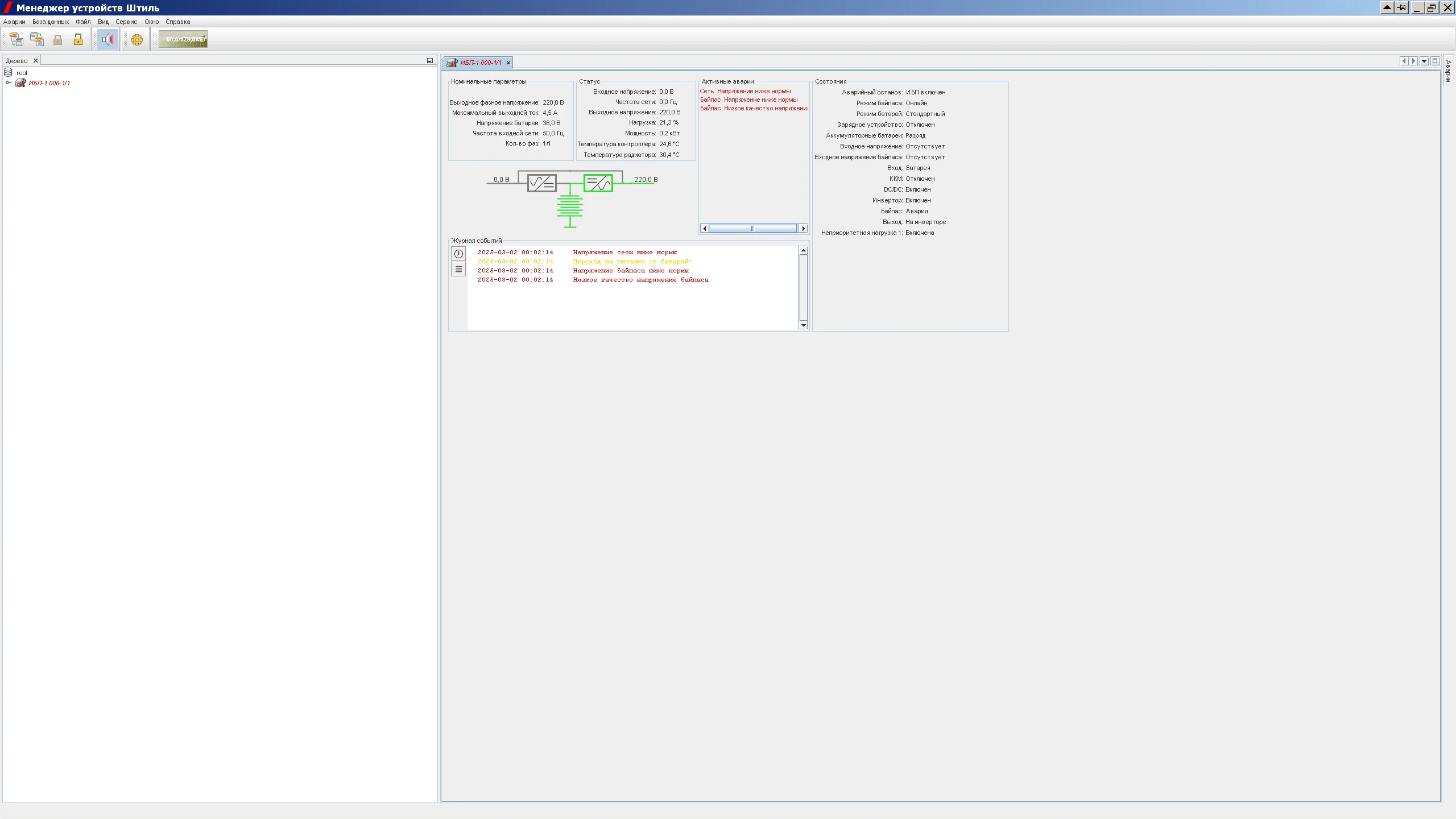Click the Температура радиатора value 30,4 °C
The image size is (1456, 819).
669,155
